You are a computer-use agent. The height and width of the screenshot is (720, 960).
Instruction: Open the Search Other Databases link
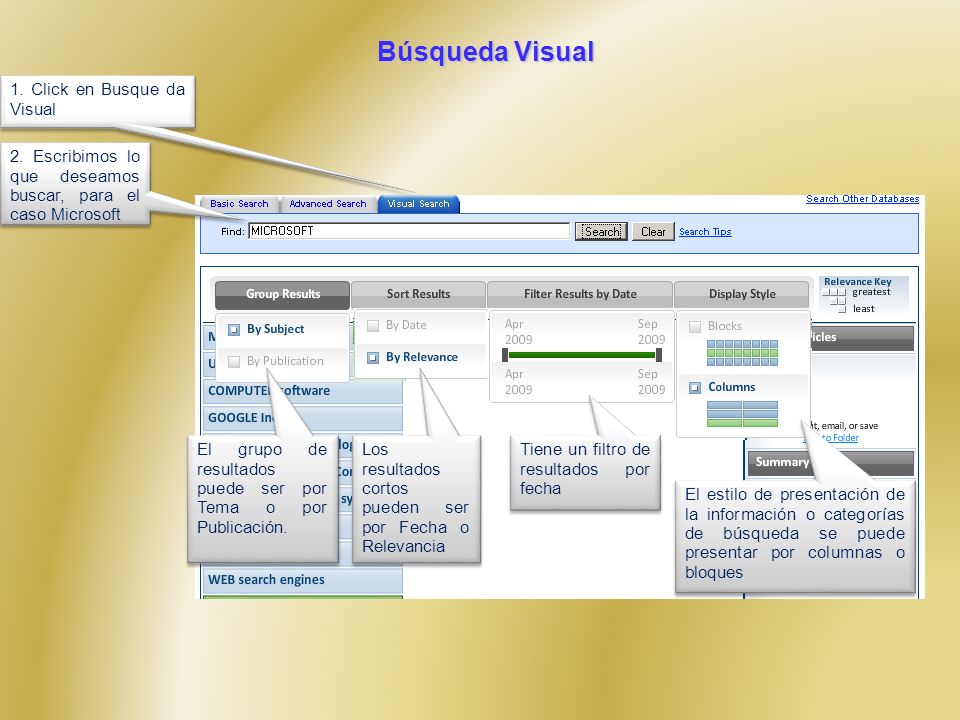862,199
